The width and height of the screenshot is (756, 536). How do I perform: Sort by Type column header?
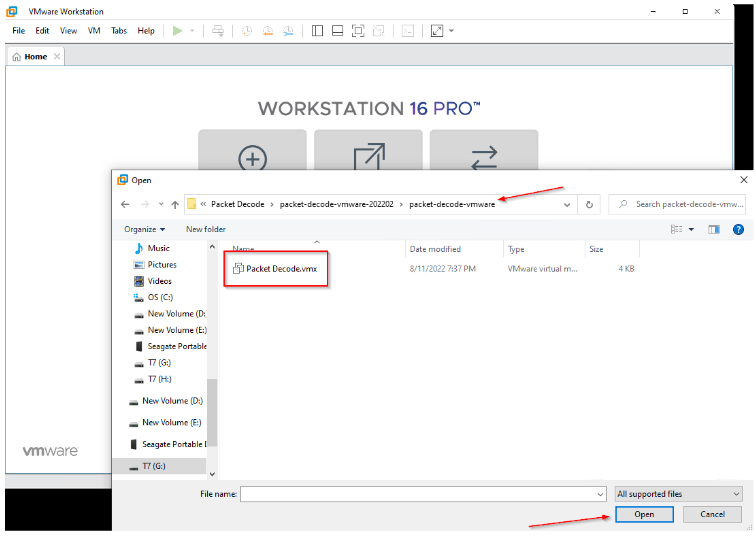click(x=516, y=249)
